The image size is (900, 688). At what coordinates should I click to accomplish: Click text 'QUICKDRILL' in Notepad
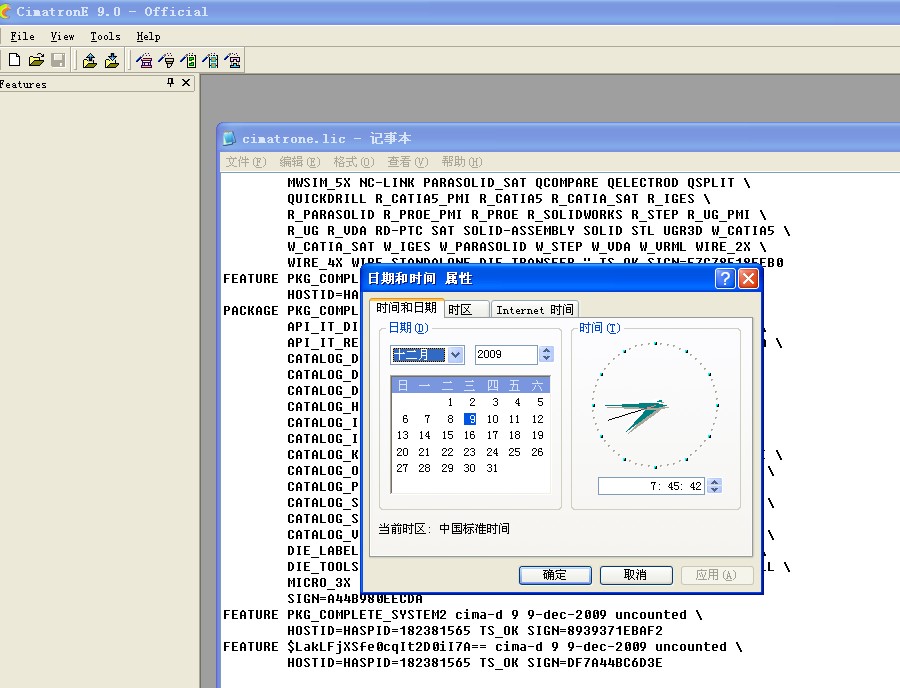tap(327, 199)
